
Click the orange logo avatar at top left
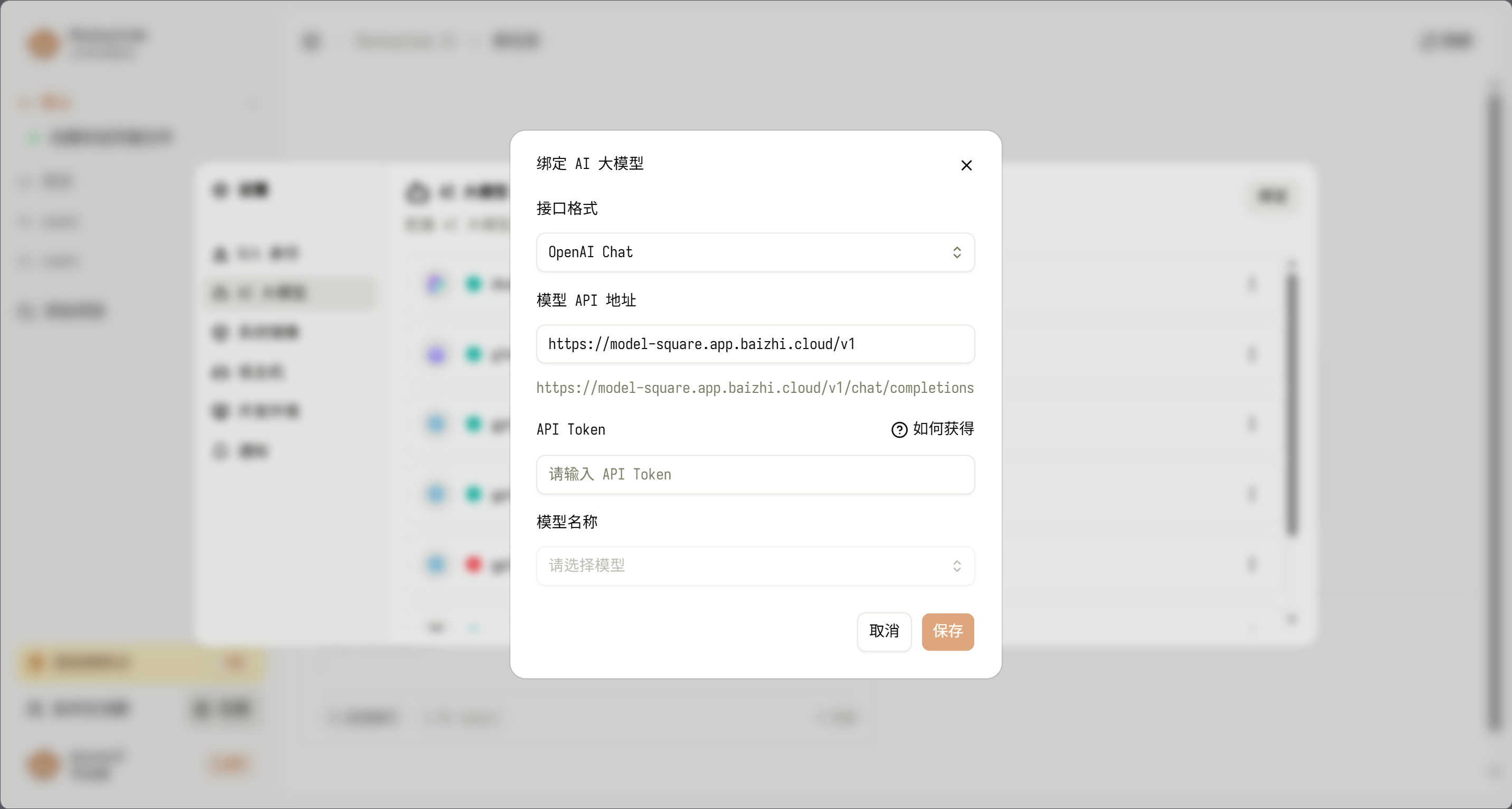43,44
